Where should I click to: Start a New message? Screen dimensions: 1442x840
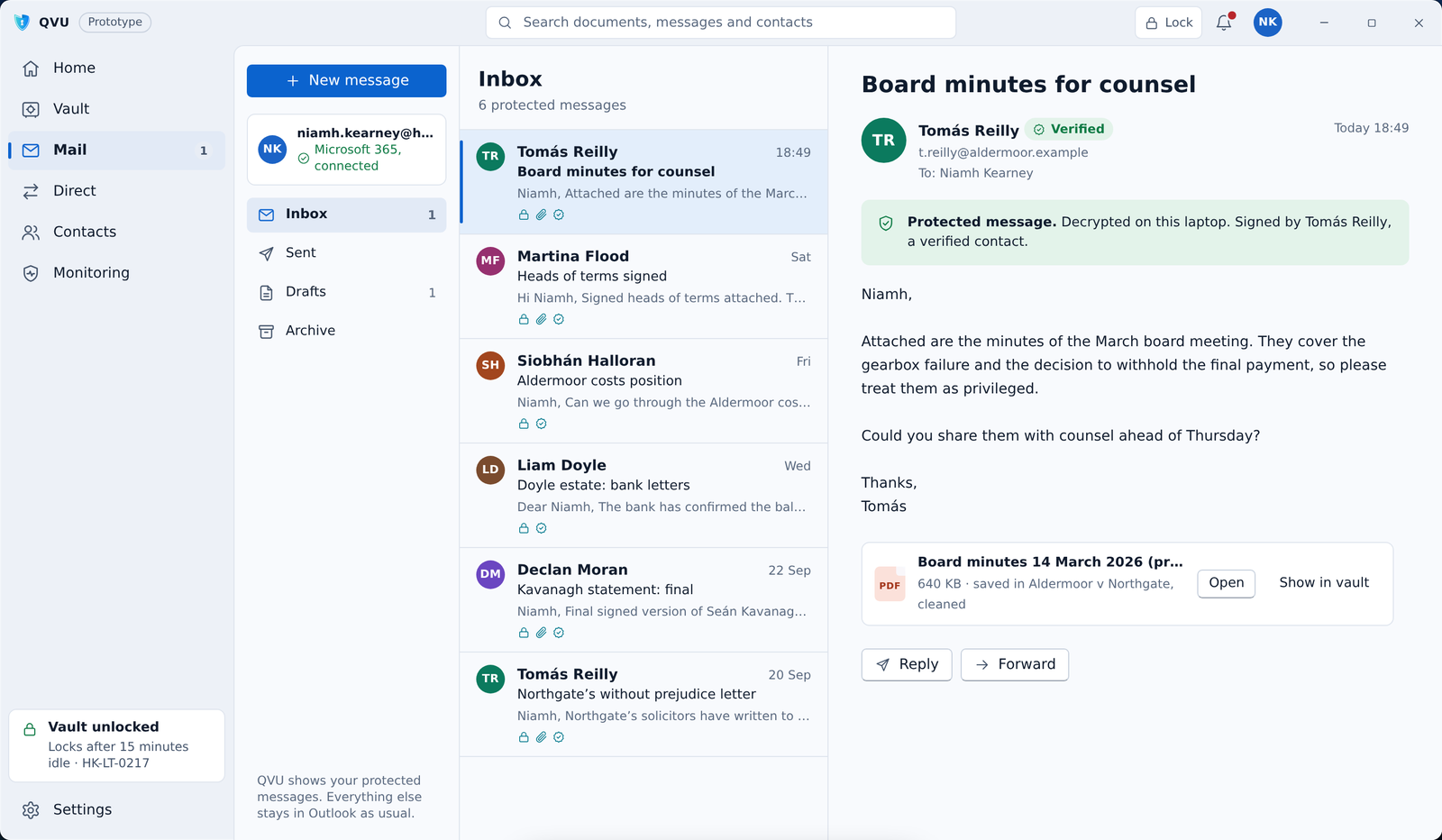click(x=346, y=80)
